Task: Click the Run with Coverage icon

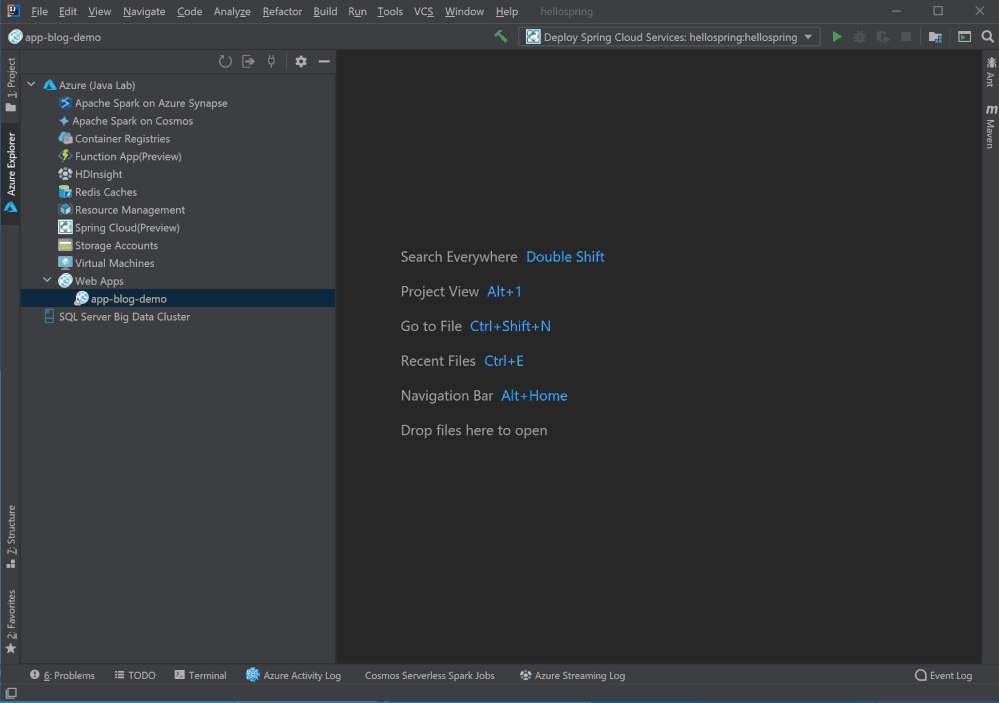Action: click(x=882, y=37)
